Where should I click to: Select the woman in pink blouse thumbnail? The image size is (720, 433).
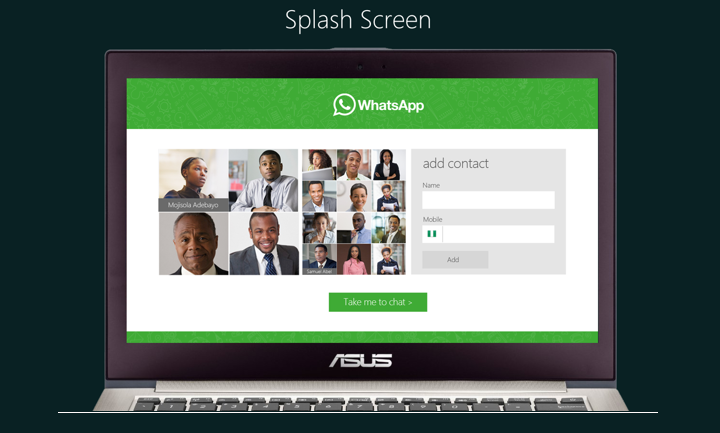(354, 259)
